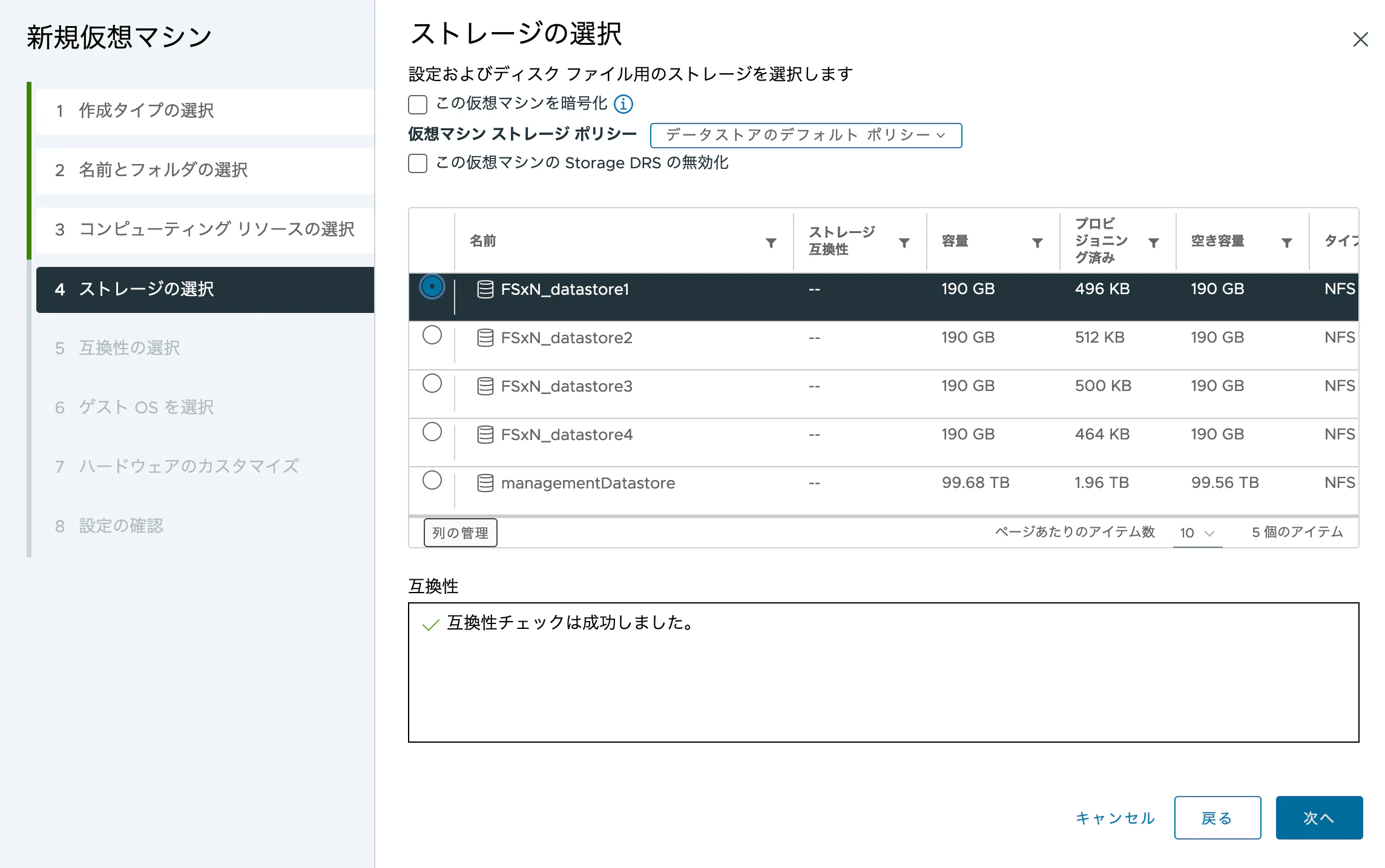Click the 容量 column filter icon

coord(1037,243)
